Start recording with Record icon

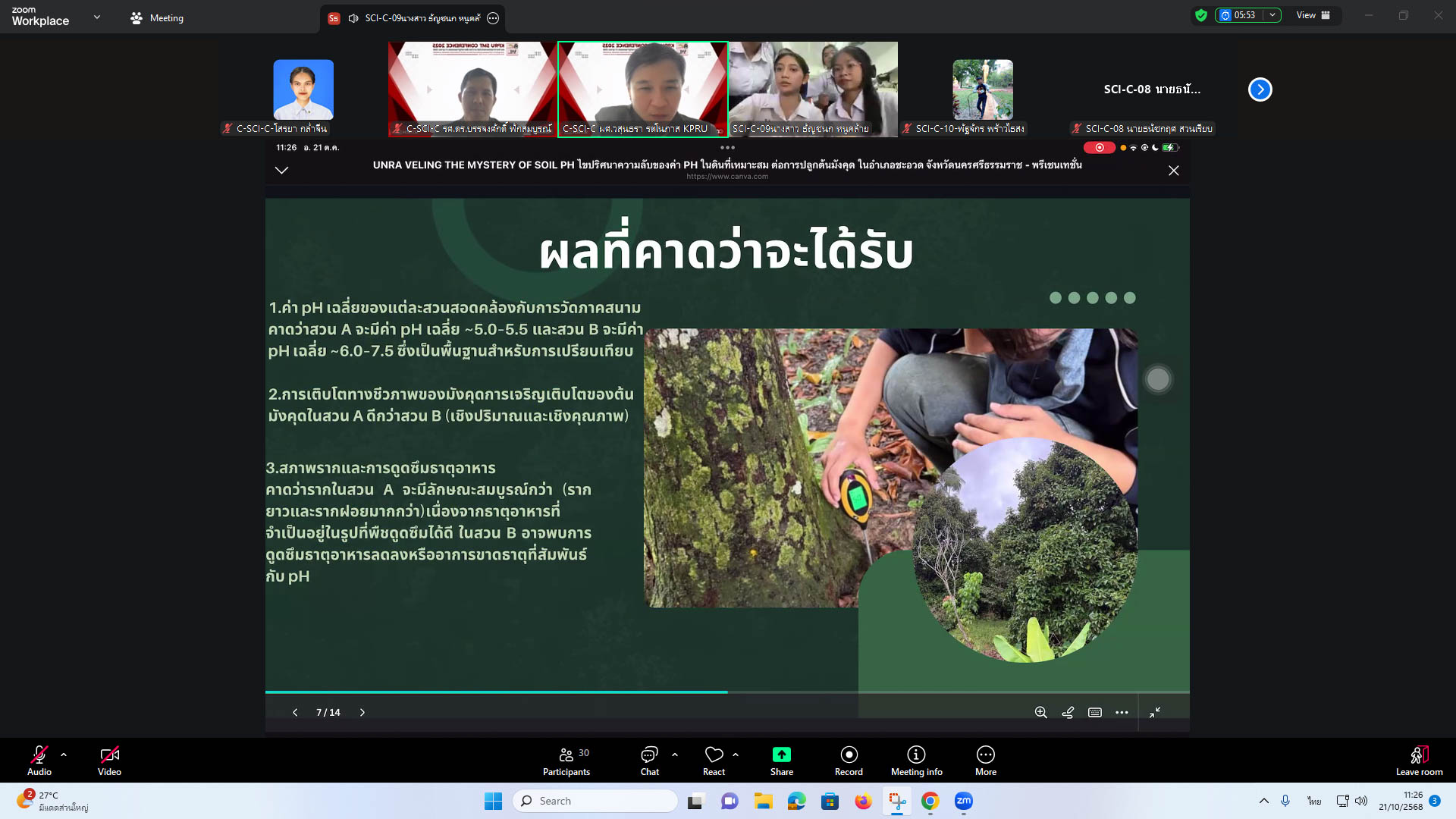pyautogui.click(x=849, y=755)
